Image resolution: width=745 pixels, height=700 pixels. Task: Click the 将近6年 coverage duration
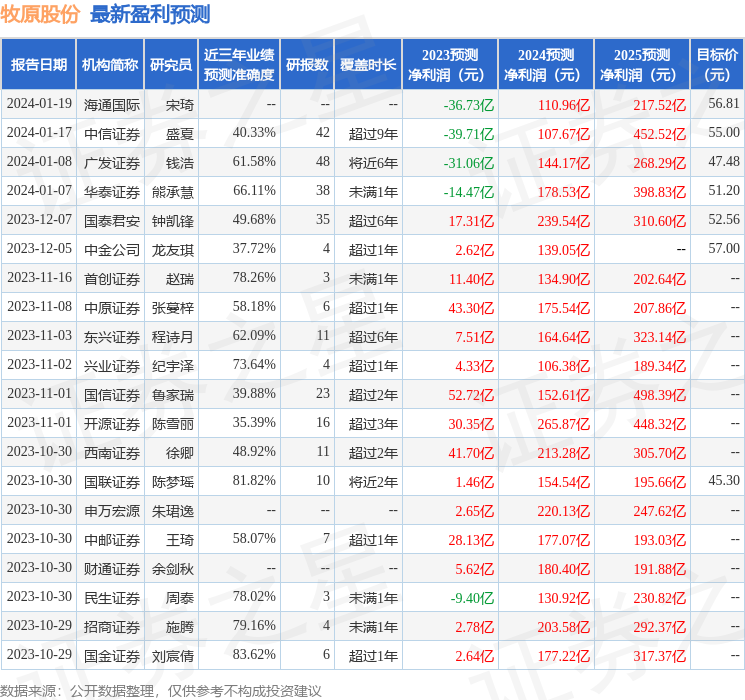373,163
